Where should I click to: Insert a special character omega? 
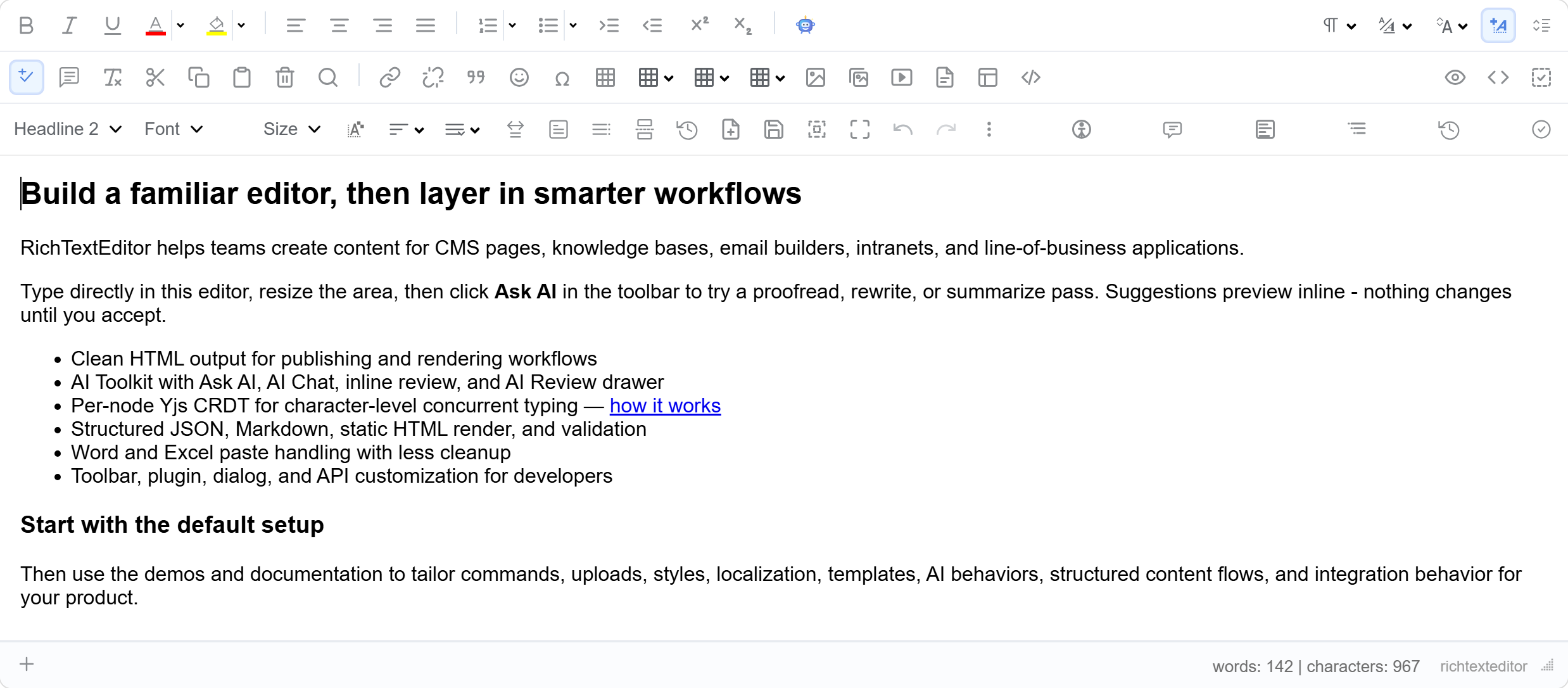pos(562,77)
